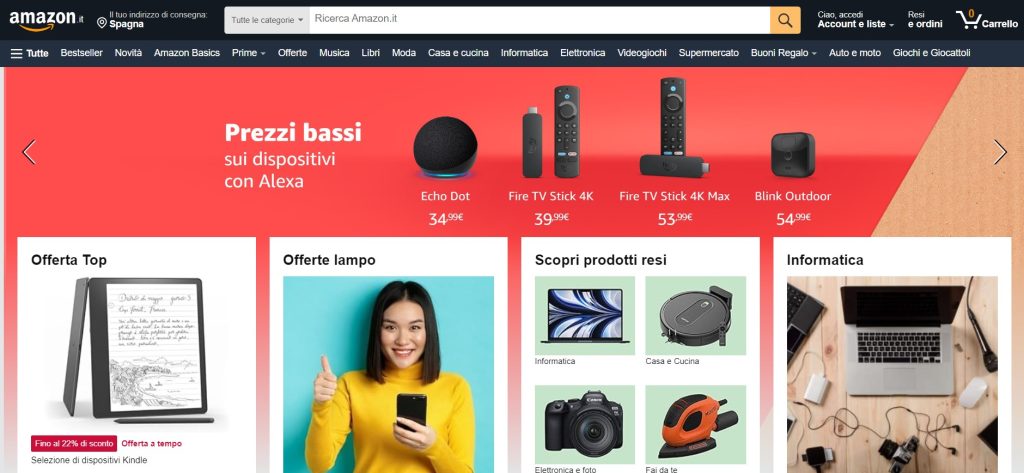Click the orange search magnifier button
The image size is (1024, 473).
[785, 20]
